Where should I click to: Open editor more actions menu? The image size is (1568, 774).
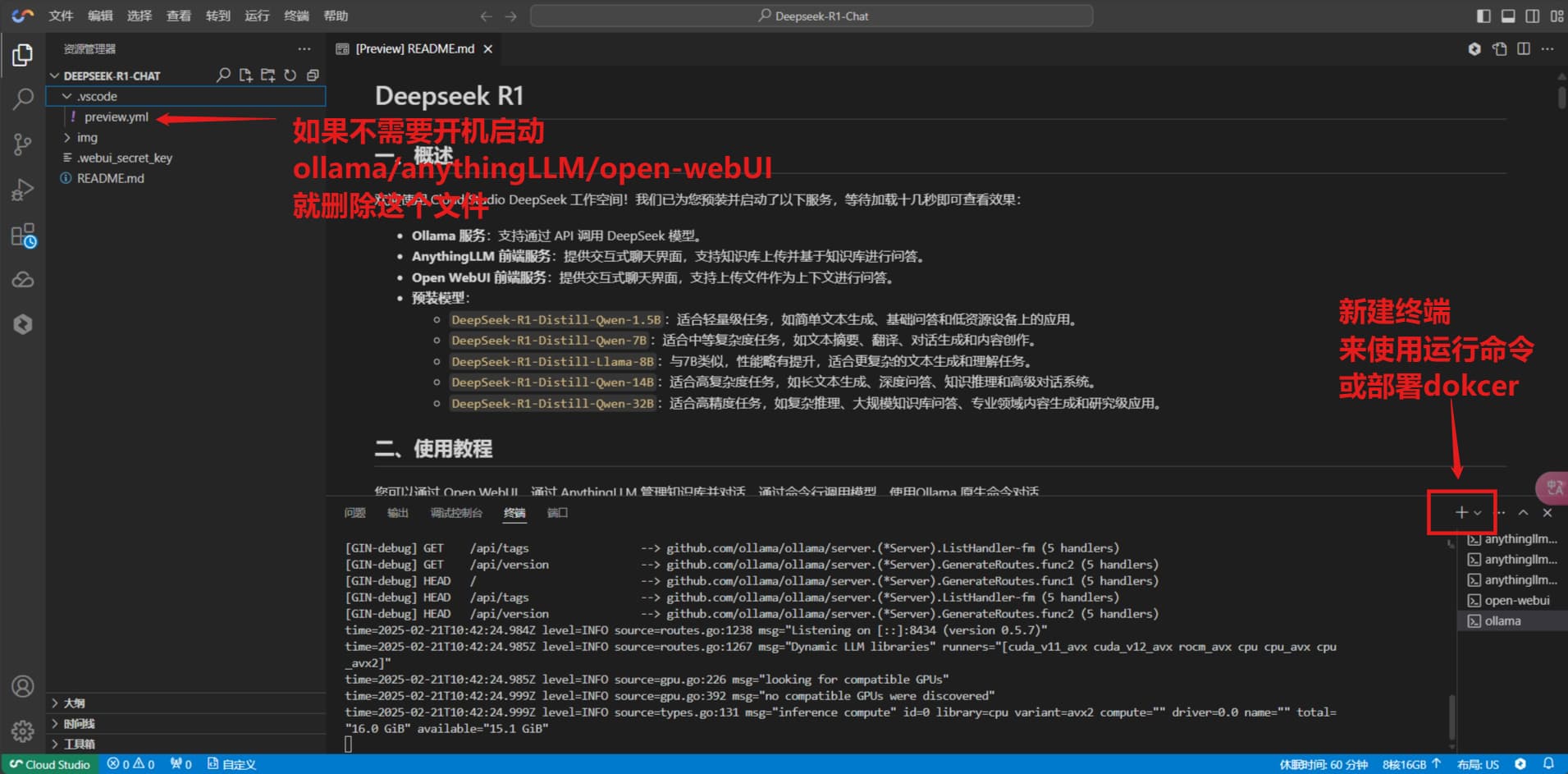tap(1547, 49)
